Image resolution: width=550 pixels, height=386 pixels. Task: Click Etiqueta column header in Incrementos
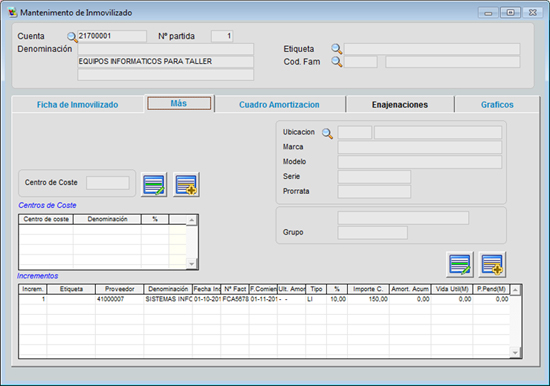click(x=71, y=289)
